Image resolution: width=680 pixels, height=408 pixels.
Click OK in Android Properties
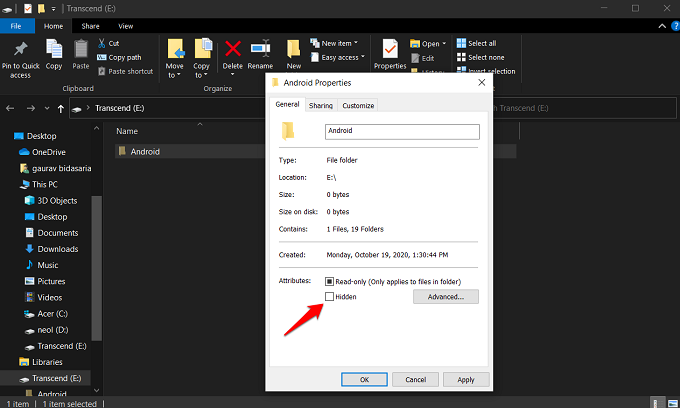pyautogui.click(x=364, y=379)
